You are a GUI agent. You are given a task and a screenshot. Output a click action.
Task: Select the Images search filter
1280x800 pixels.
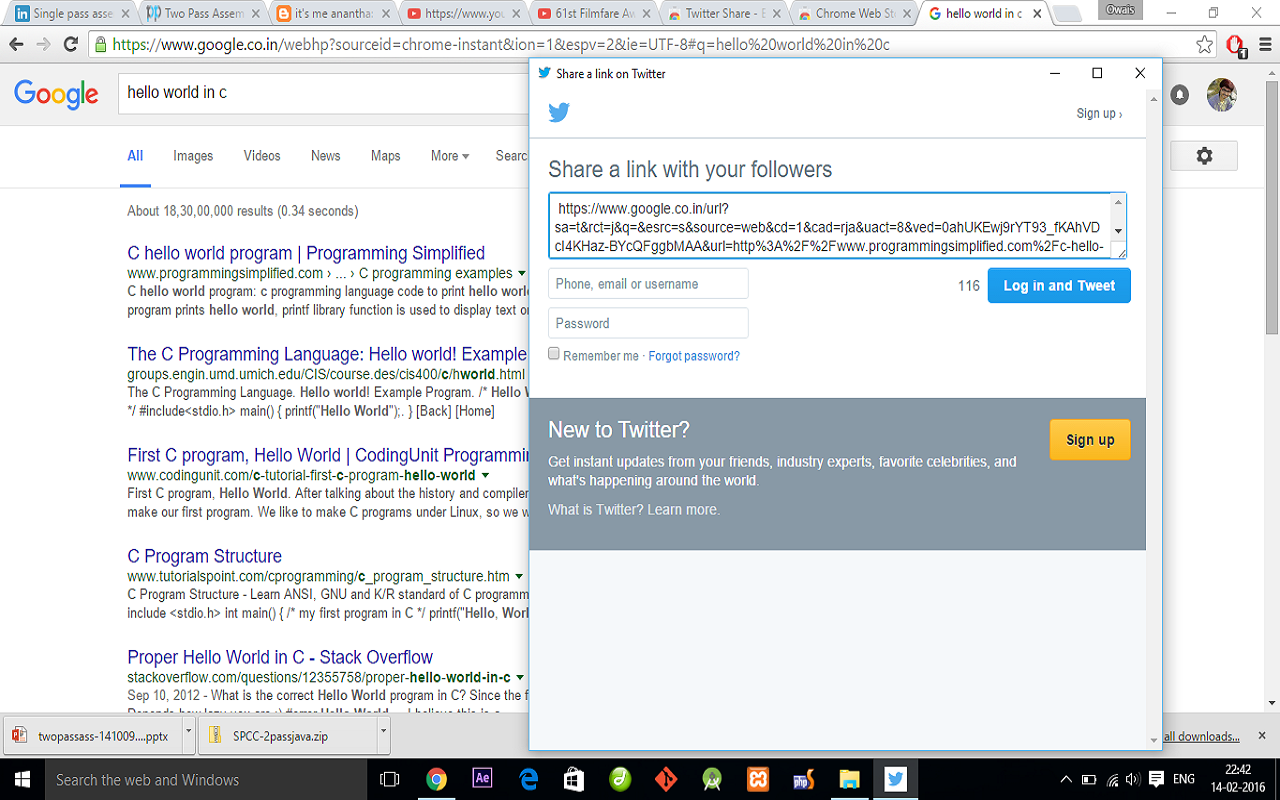[193, 156]
